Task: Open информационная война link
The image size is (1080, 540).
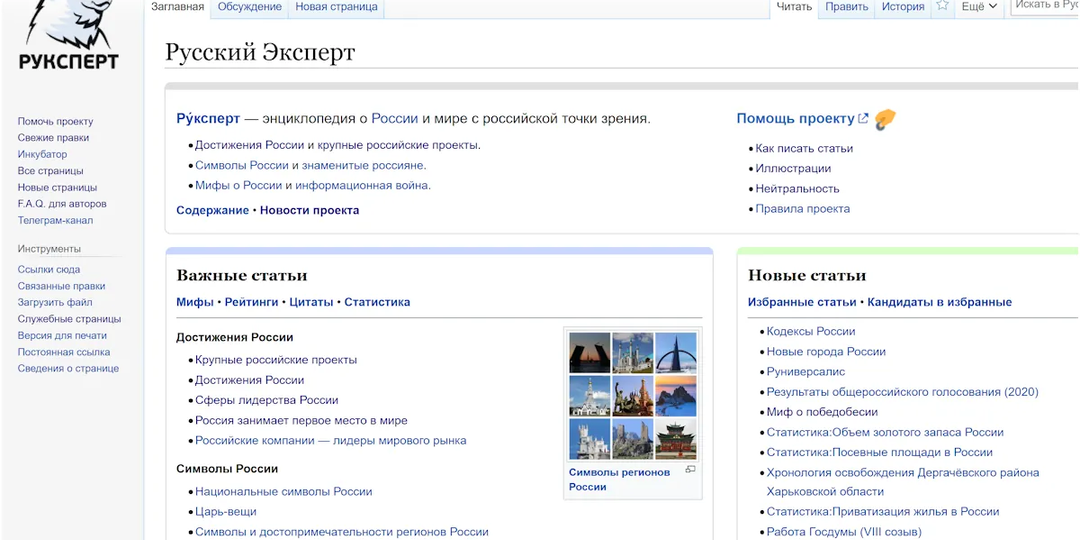Action: 362,185
